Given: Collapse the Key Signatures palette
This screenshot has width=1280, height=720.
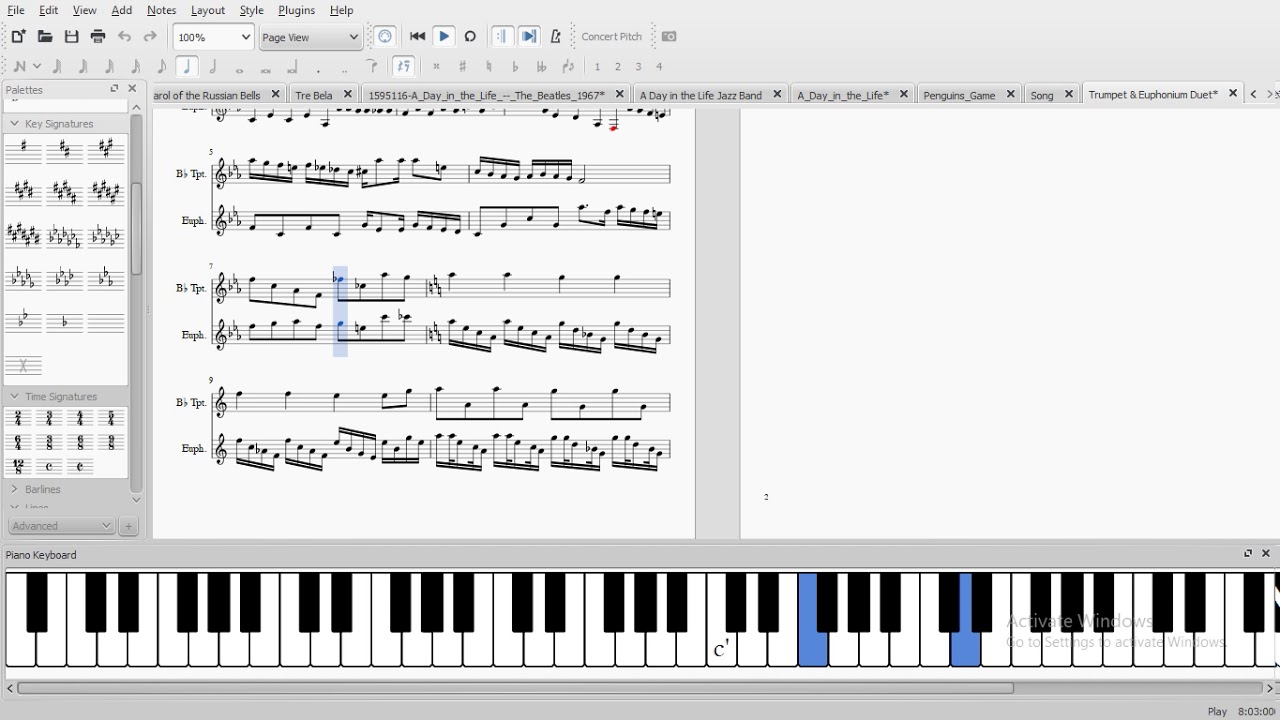Looking at the screenshot, I should point(14,124).
